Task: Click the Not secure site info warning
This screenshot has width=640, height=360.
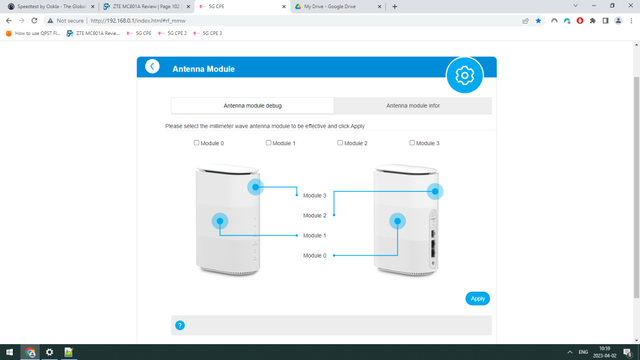Action: [66, 21]
